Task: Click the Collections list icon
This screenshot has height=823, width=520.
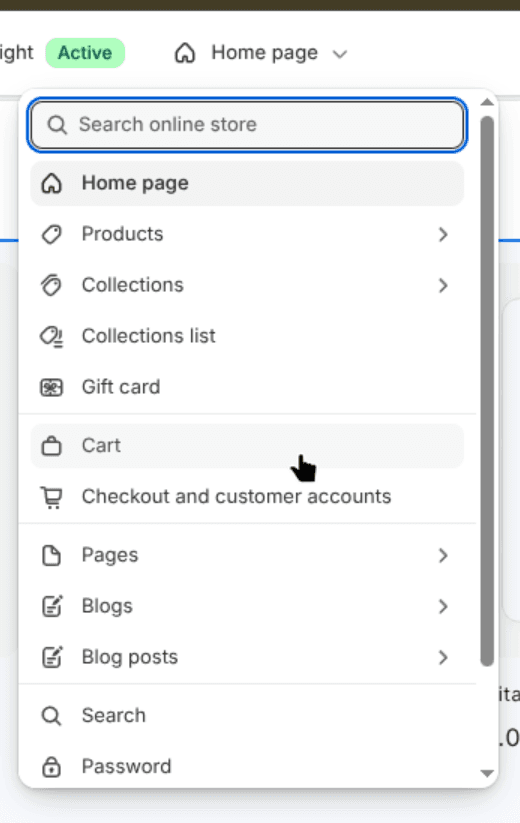Action: coord(51,336)
